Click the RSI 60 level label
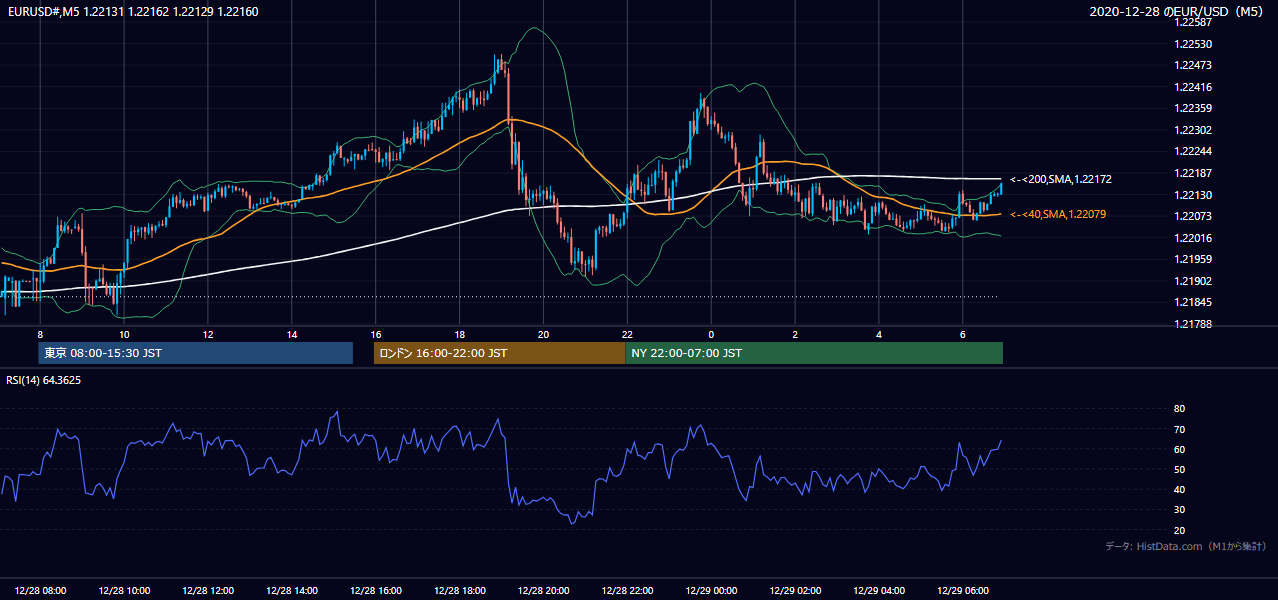The image size is (1278, 600). click(1179, 449)
